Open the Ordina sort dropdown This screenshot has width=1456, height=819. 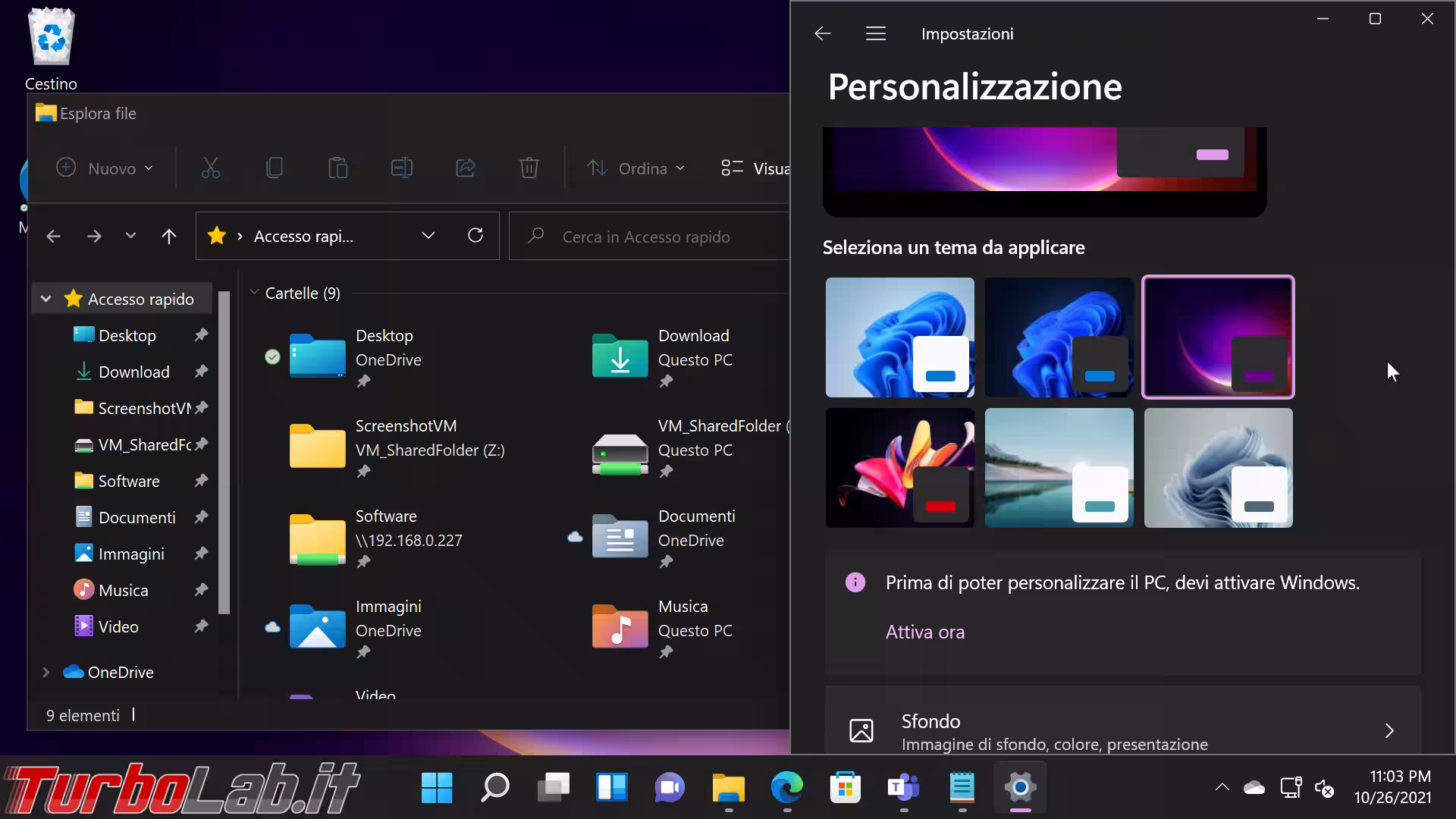tap(636, 168)
